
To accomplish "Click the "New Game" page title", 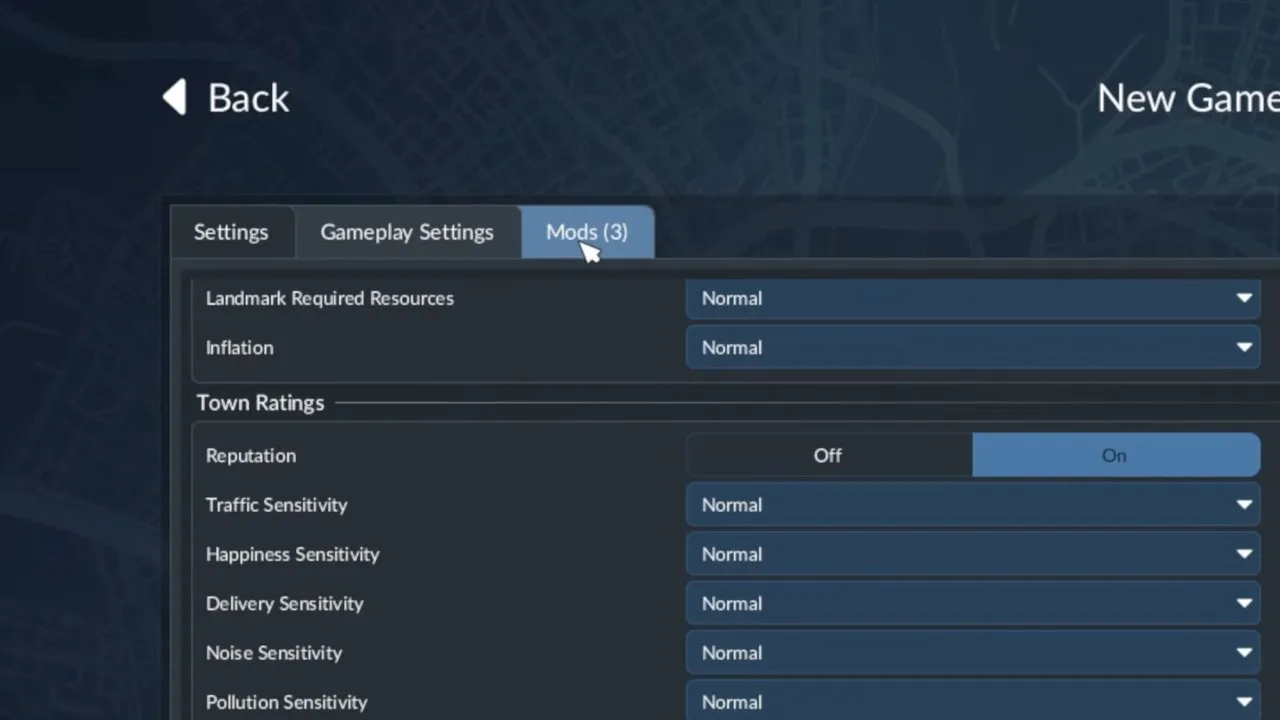I will click(1188, 98).
